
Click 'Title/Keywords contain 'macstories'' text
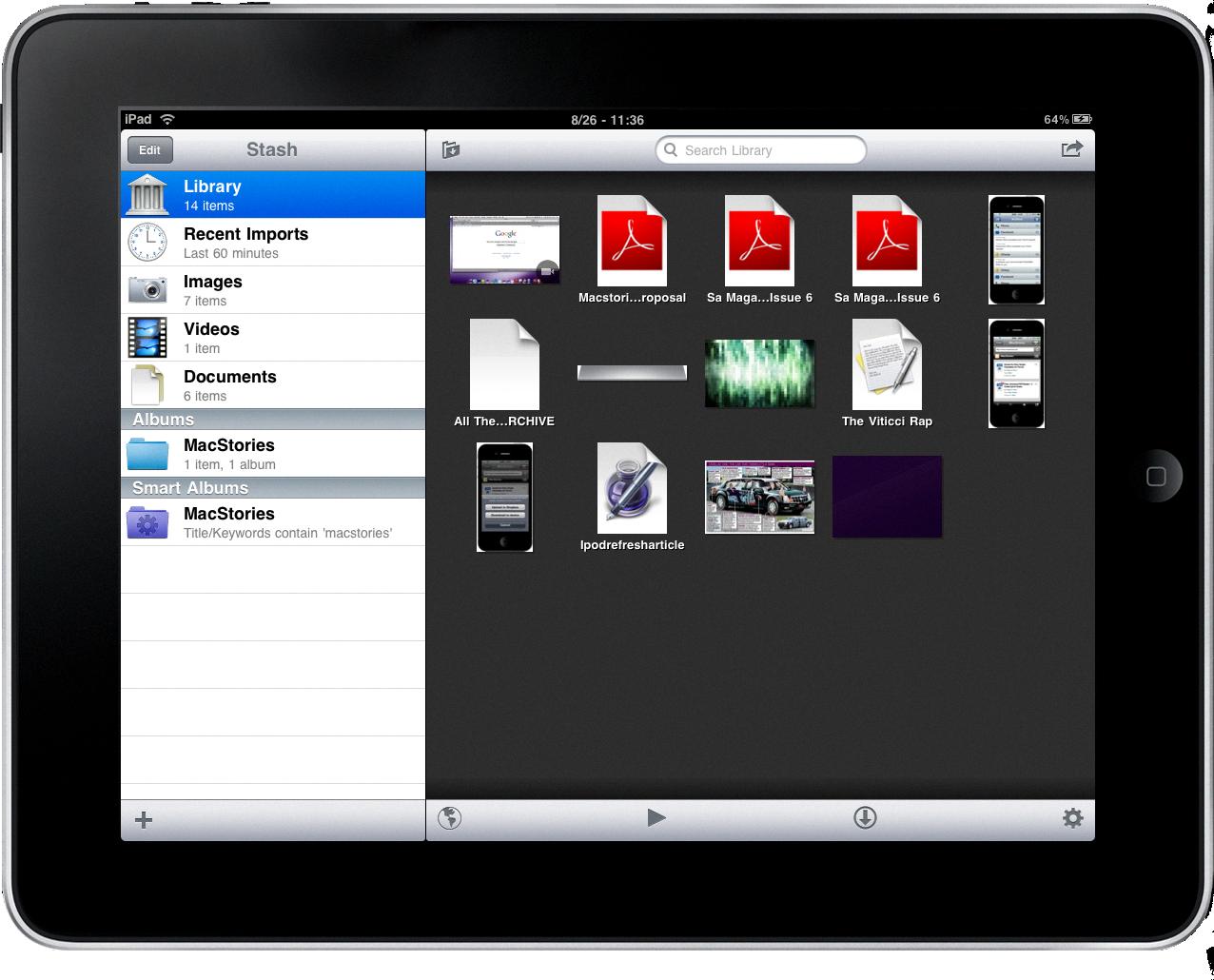(287, 533)
